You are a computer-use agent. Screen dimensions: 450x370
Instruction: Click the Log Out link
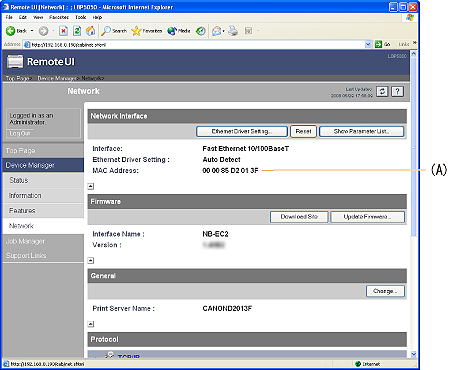pyautogui.click(x=20, y=133)
